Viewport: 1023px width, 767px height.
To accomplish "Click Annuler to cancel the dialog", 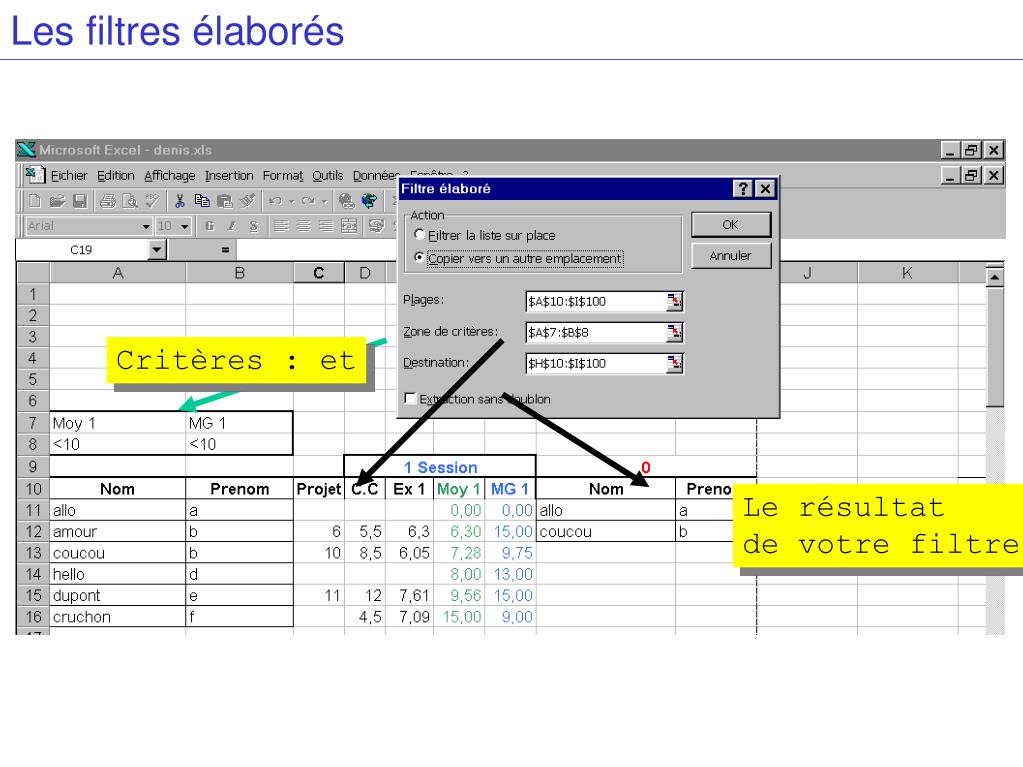I will (x=731, y=256).
